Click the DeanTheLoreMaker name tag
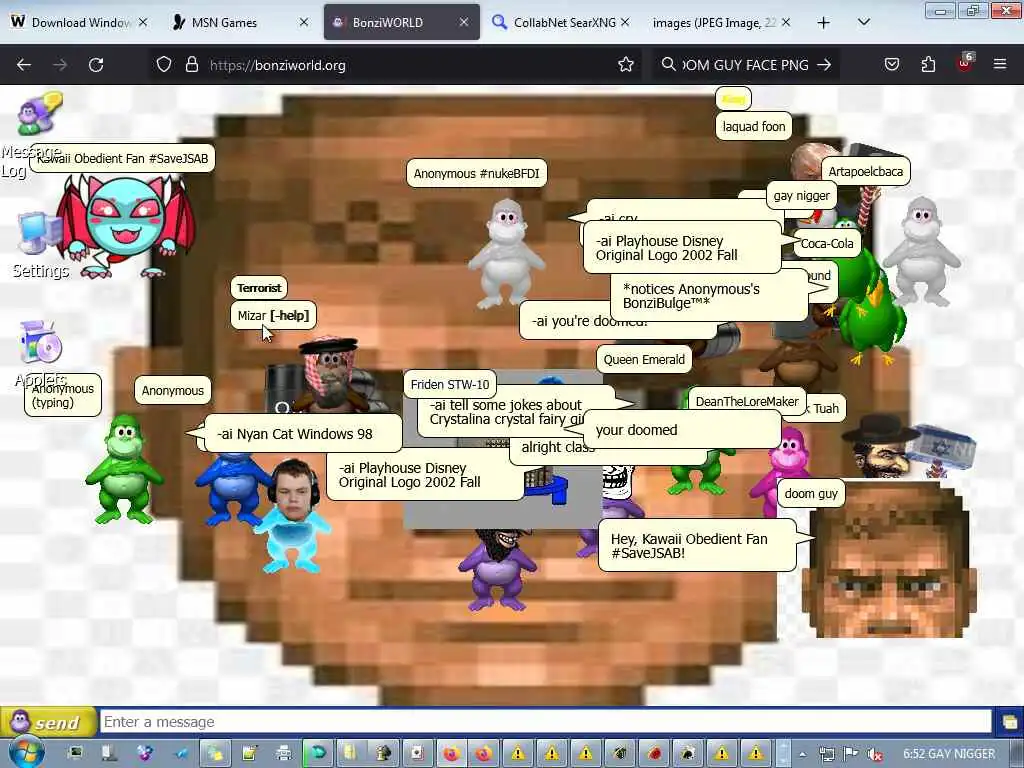Image resolution: width=1024 pixels, height=768 pixels. point(747,402)
